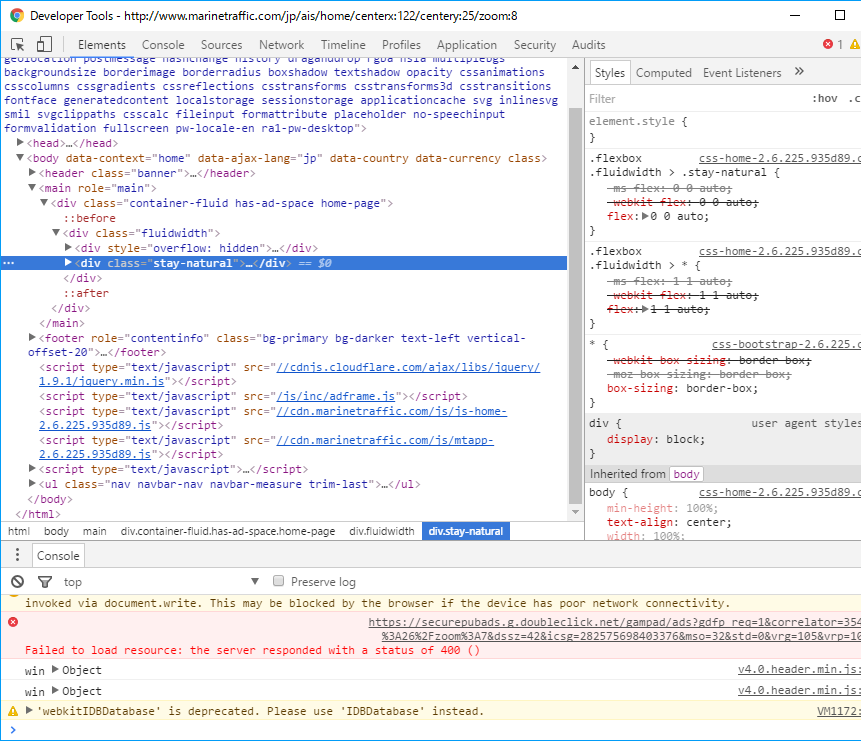
Task: Expand the ul navbar-nav node
Action: click(x=32, y=483)
